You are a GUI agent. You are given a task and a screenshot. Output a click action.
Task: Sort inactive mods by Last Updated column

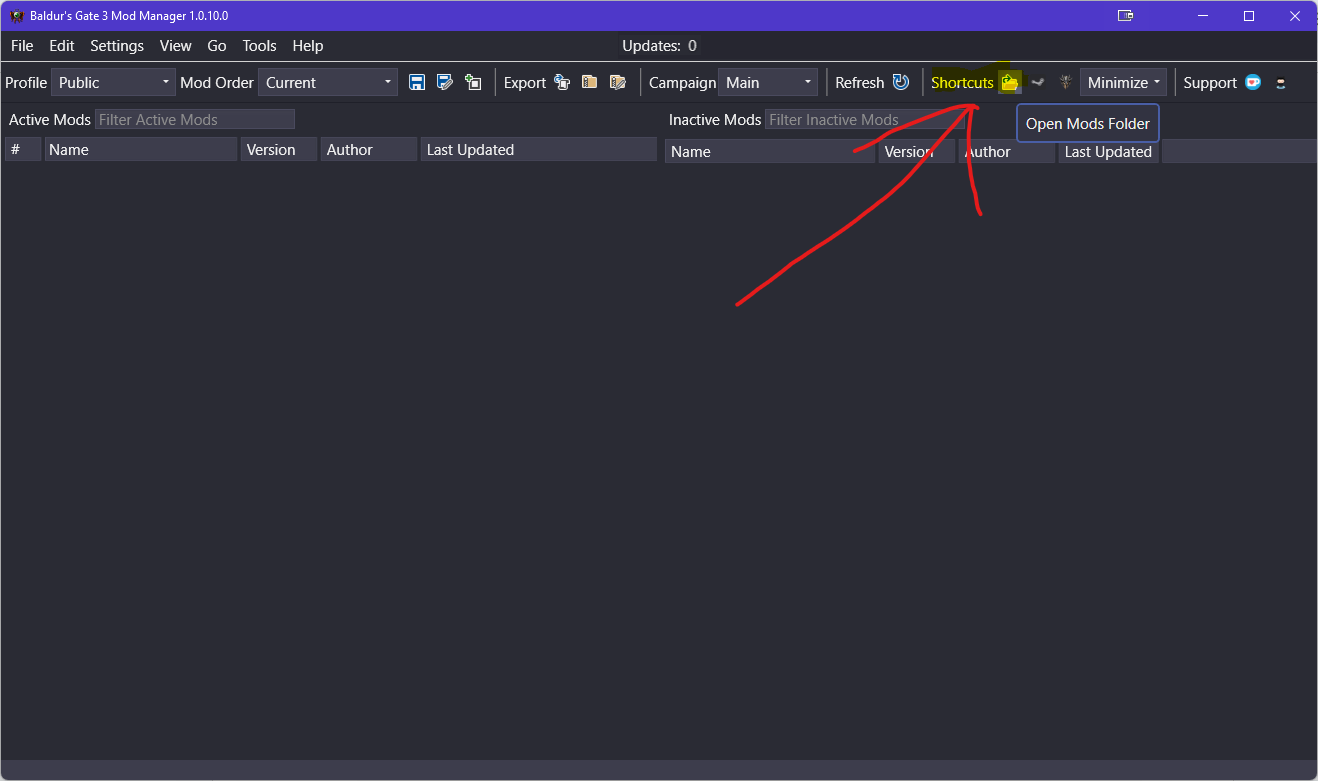click(x=1109, y=151)
